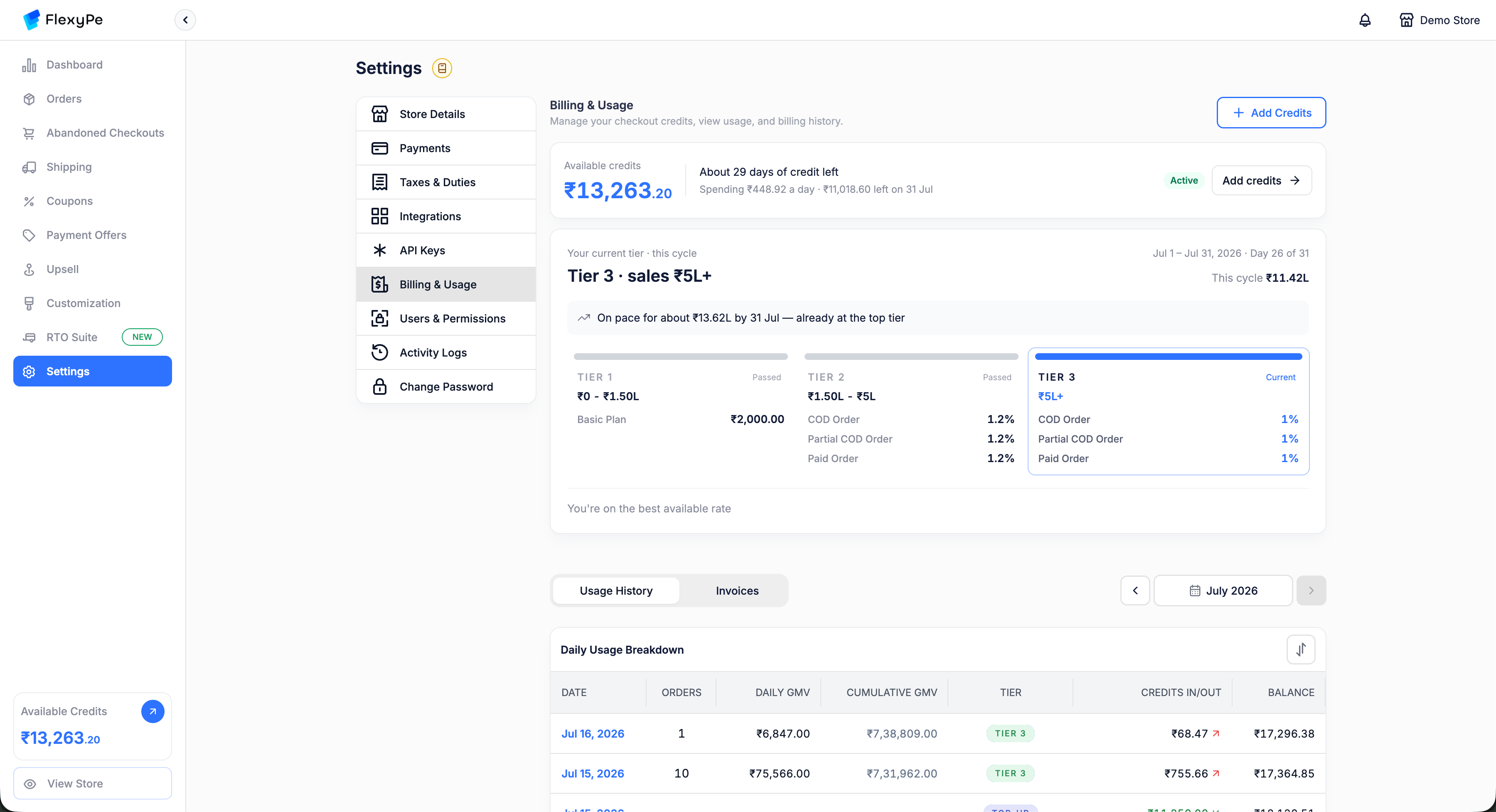Image resolution: width=1496 pixels, height=812 pixels.
Task: Click the Payments card icon
Action: point(380,148)
